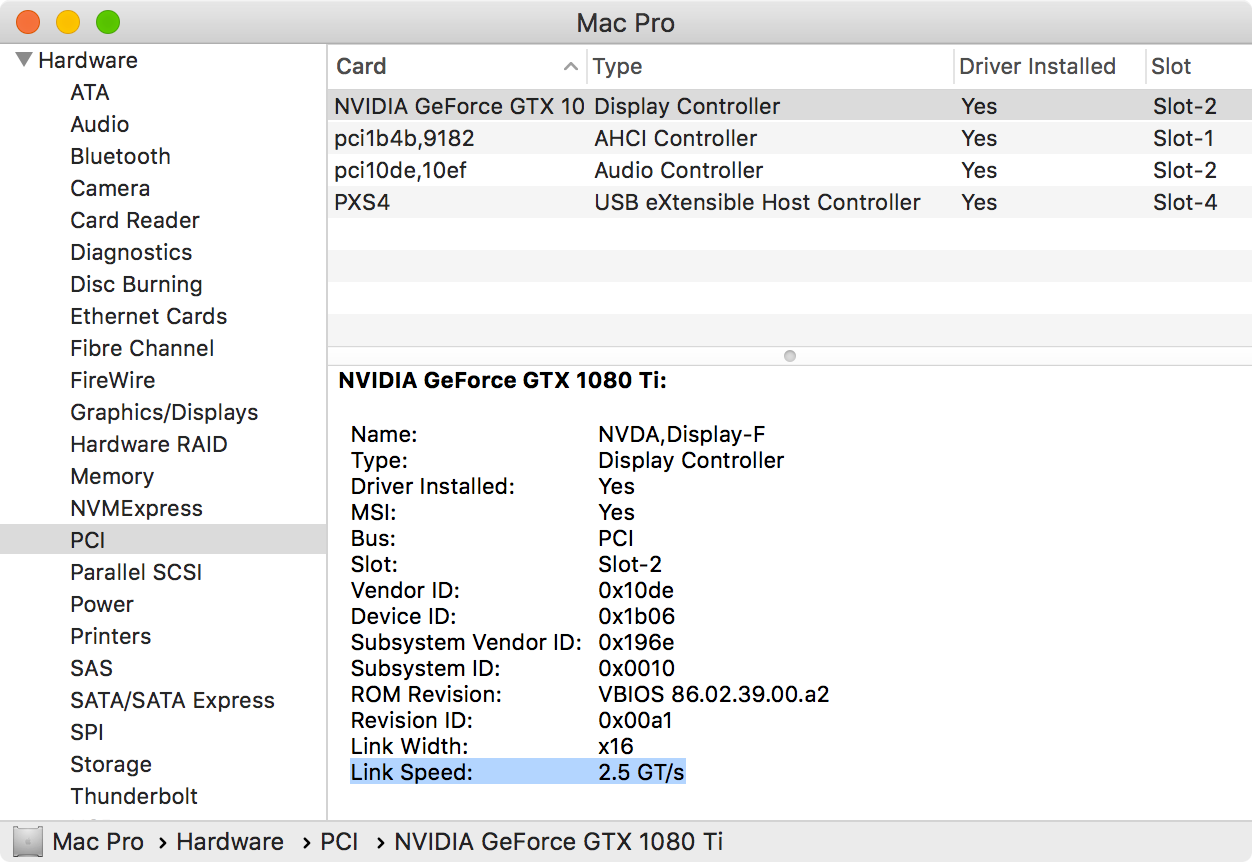Screen dimensions: 1252x862
Task: Select Diagnostics in the sidebar
Action: coord(131,252)
